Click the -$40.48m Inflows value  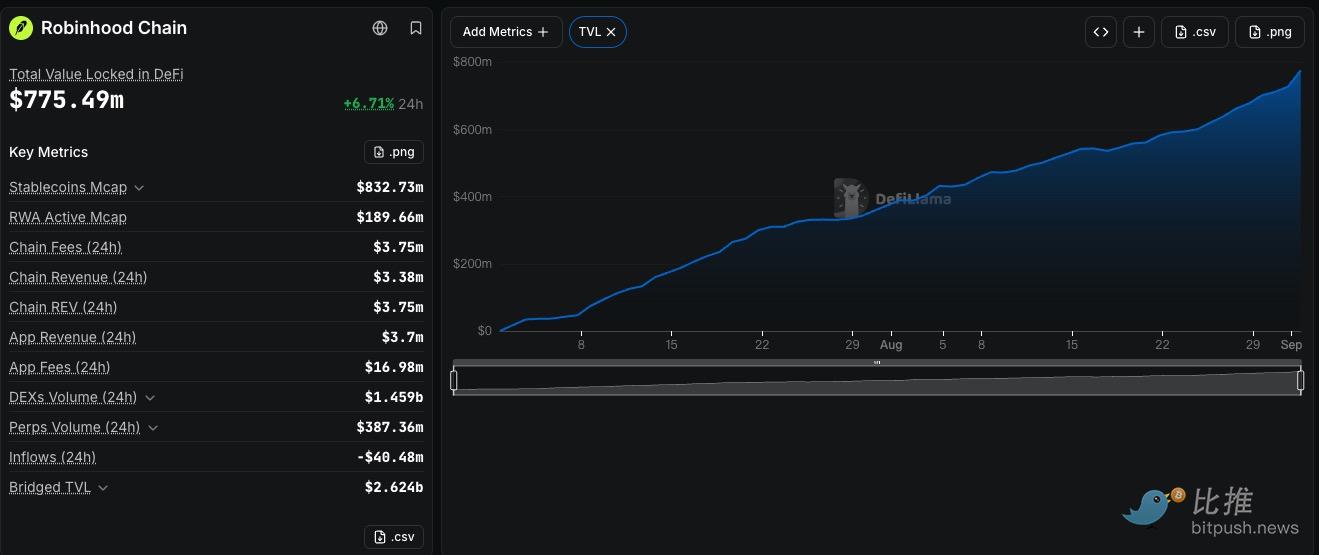[x=390, y=457]
